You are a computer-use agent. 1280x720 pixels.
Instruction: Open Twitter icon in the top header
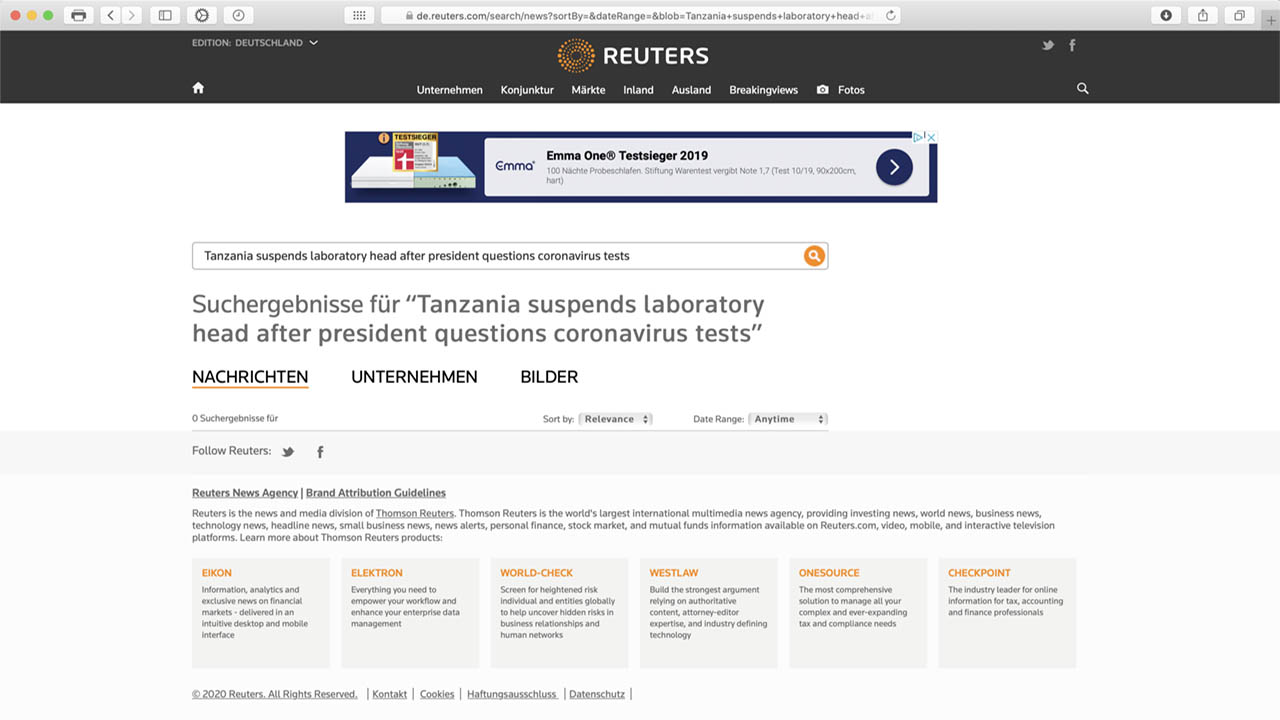(1048, 45)
